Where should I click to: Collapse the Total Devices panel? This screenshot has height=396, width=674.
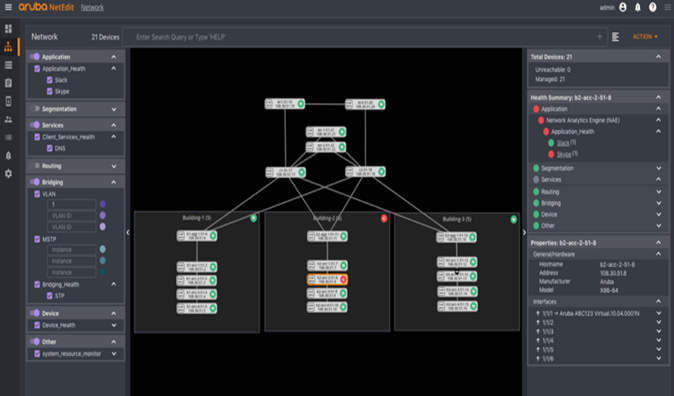[659, 57]
